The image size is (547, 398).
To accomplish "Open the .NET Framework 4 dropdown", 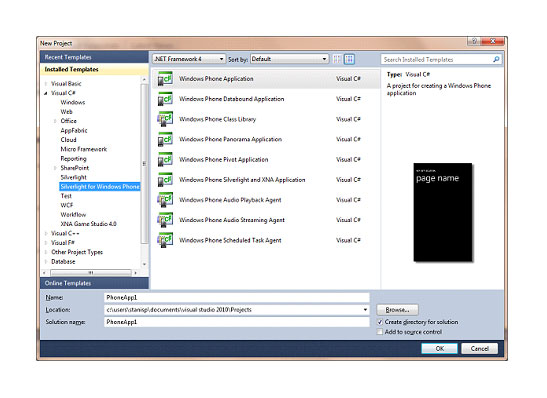I will [x=189, y=59].
